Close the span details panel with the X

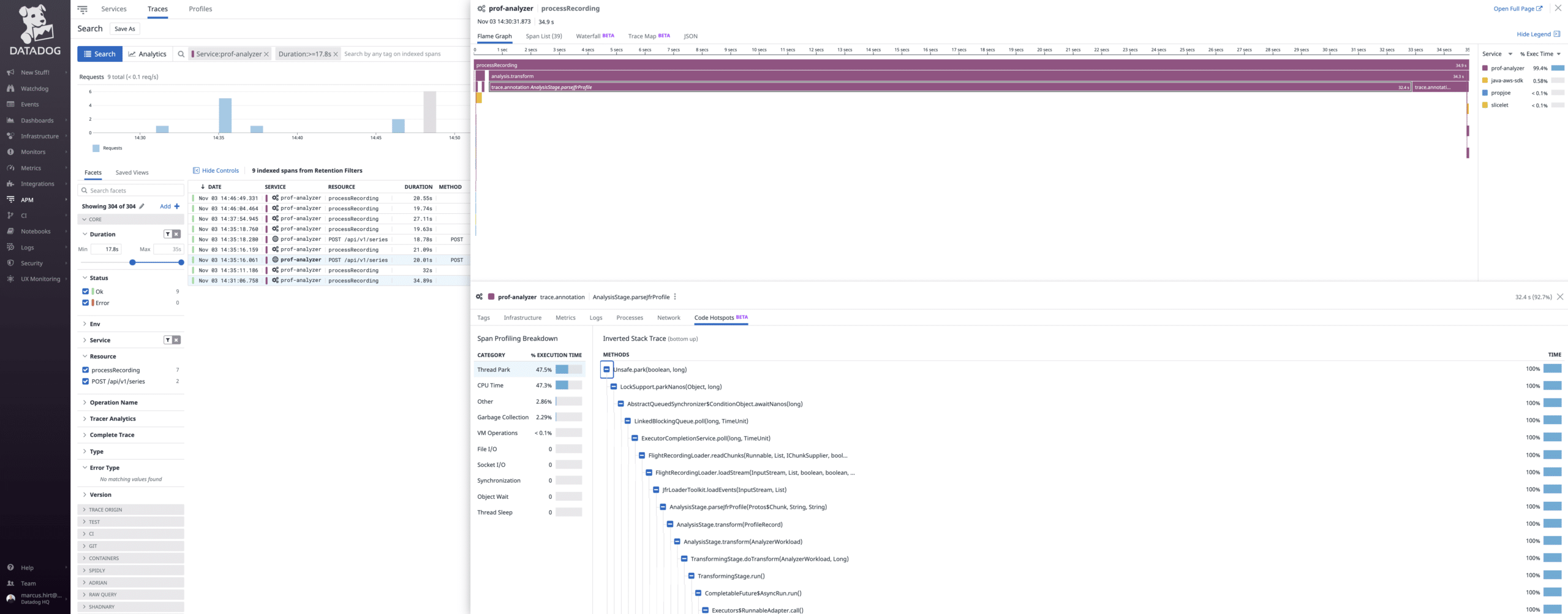(x=1560, y=297)
